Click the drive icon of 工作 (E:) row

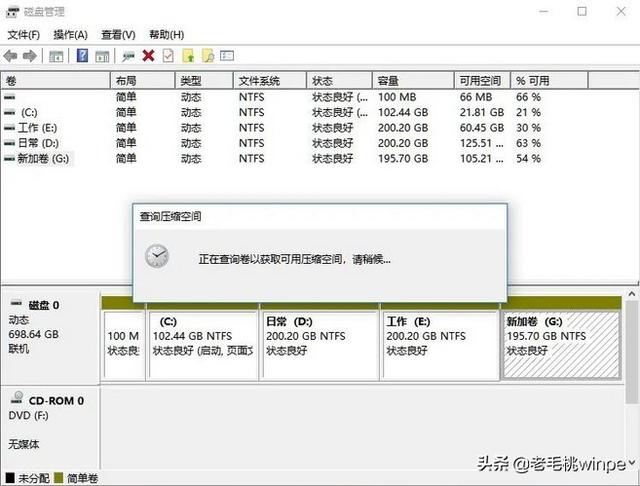[9, 128]
